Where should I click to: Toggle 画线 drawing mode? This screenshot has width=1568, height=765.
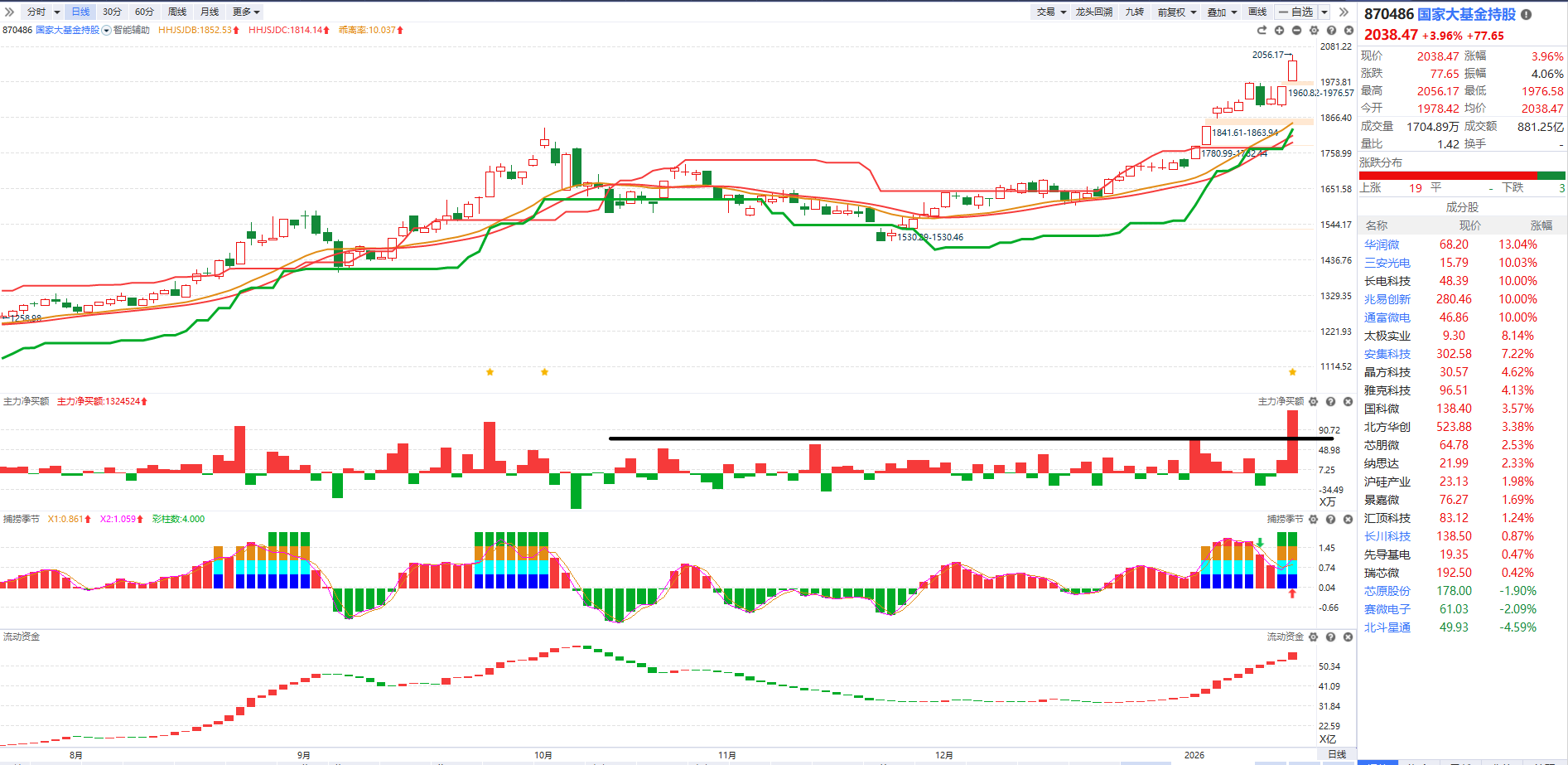coord(1257,12)
